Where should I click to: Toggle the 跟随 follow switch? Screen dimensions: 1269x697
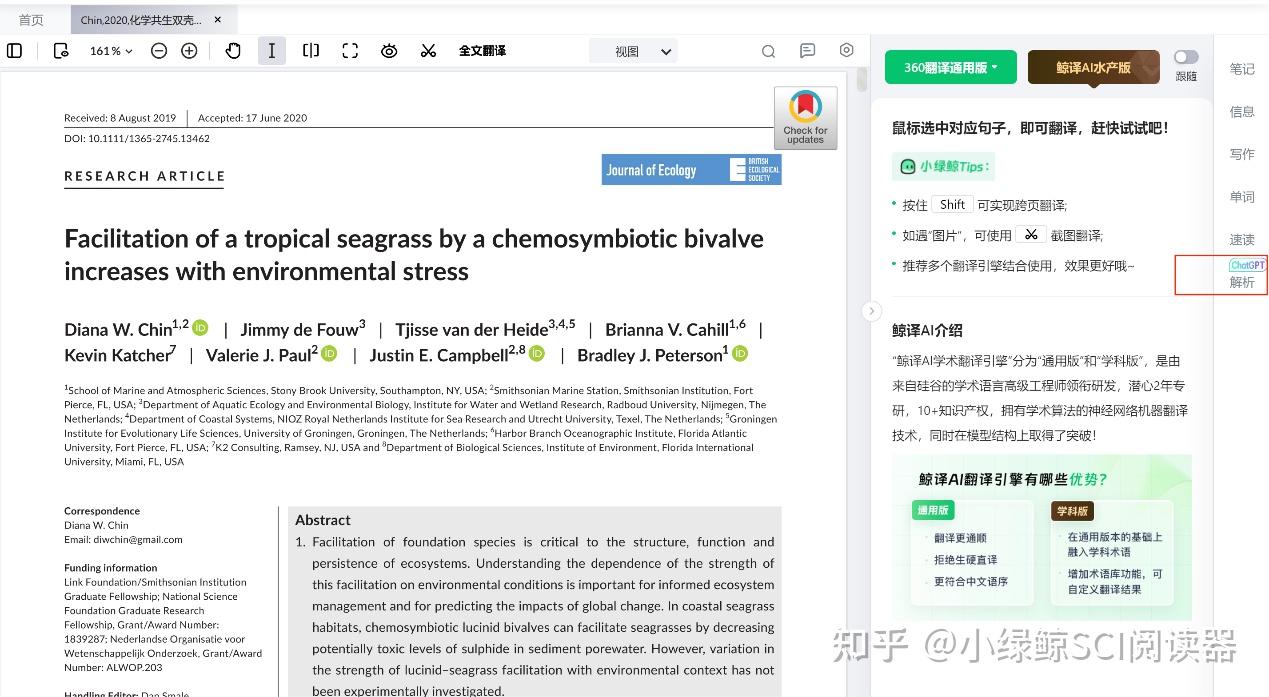[x=1186, y=57]
